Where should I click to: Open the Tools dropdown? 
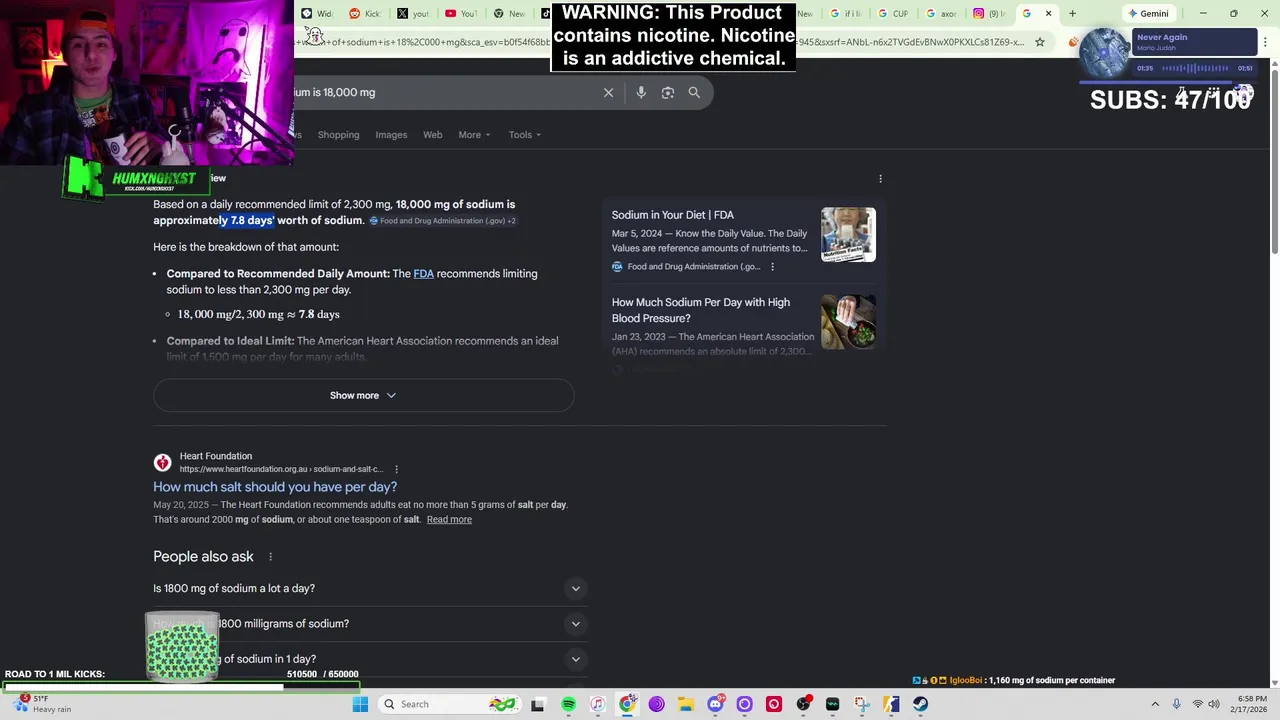(x=524, y=135)
